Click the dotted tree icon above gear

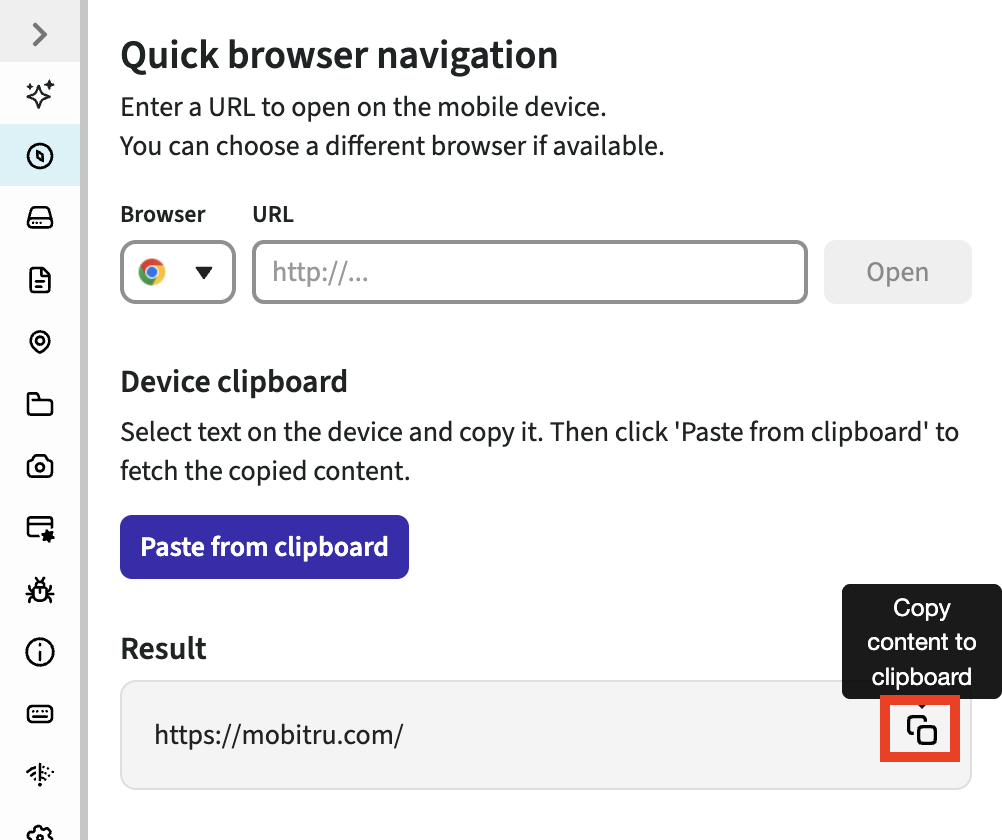click(x=40, y=774)
